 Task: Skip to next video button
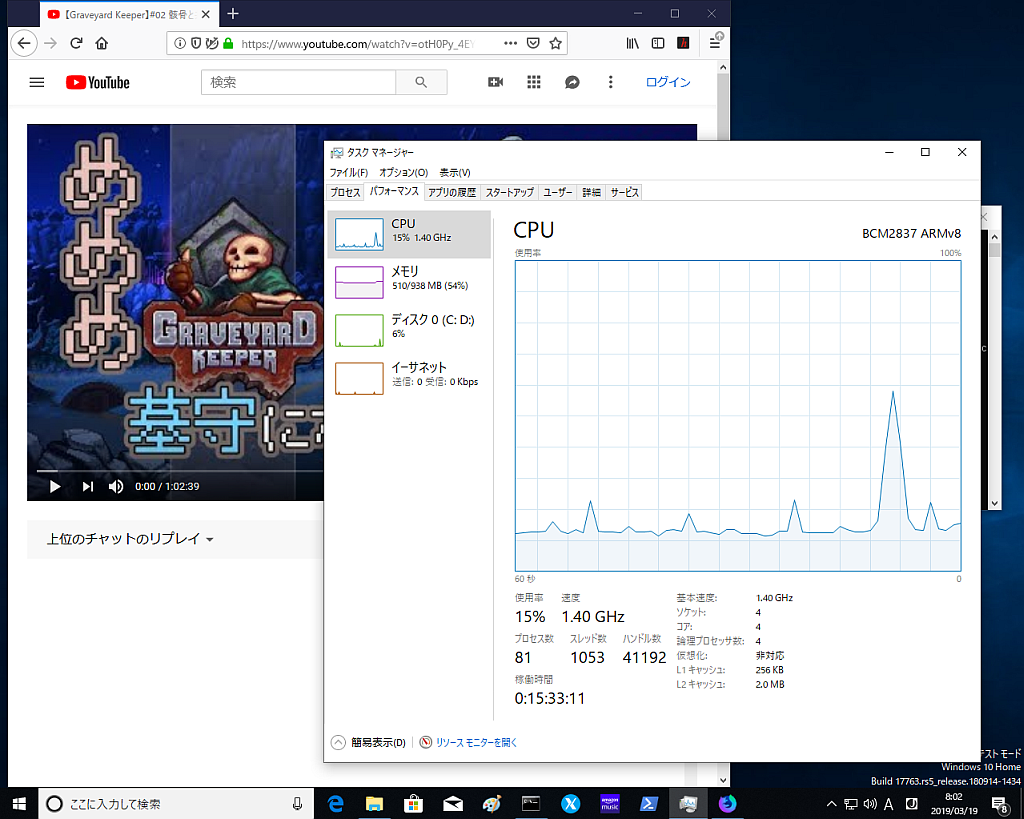click(x=88, y=487)
